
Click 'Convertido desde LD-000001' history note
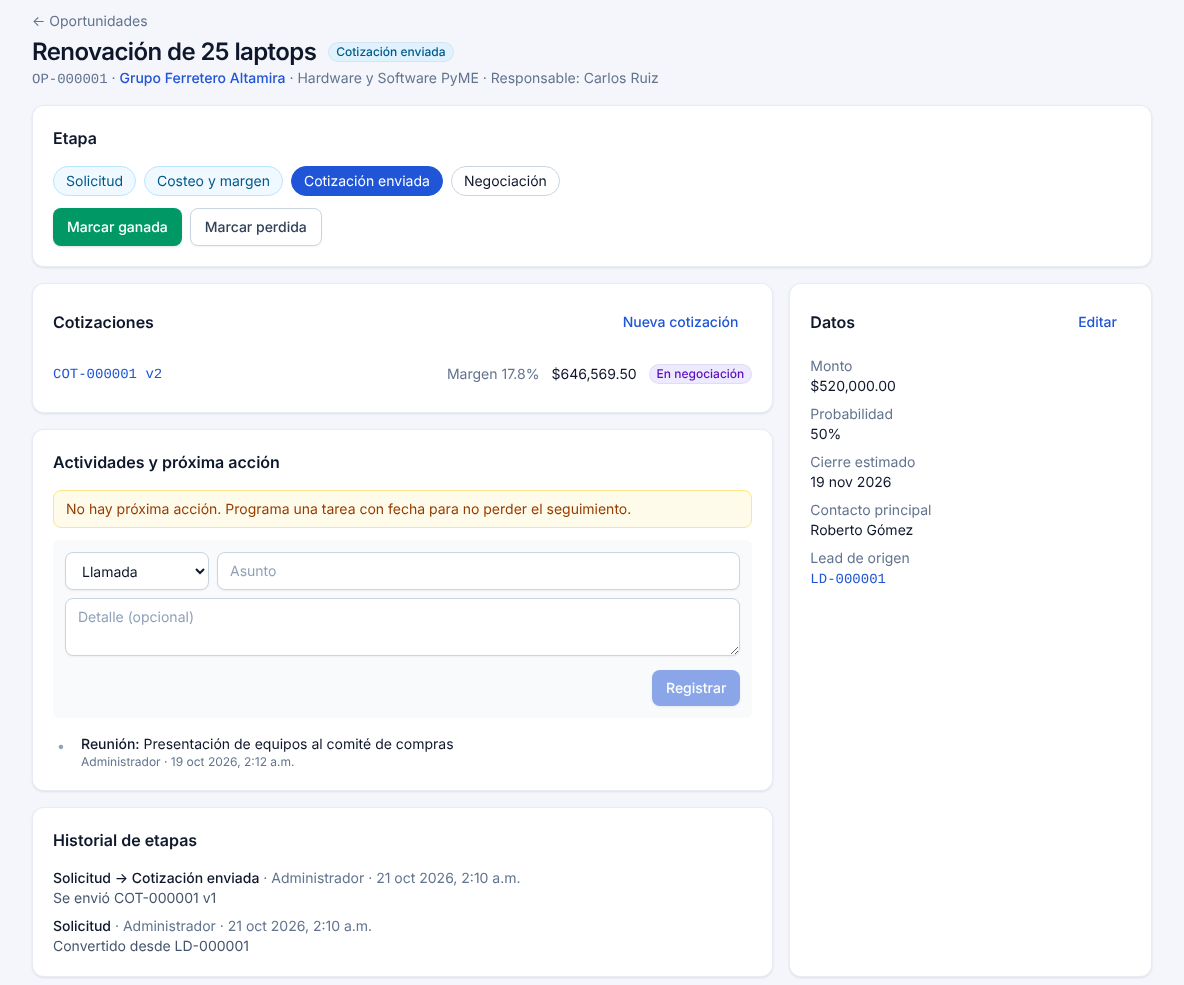[151, 946]
